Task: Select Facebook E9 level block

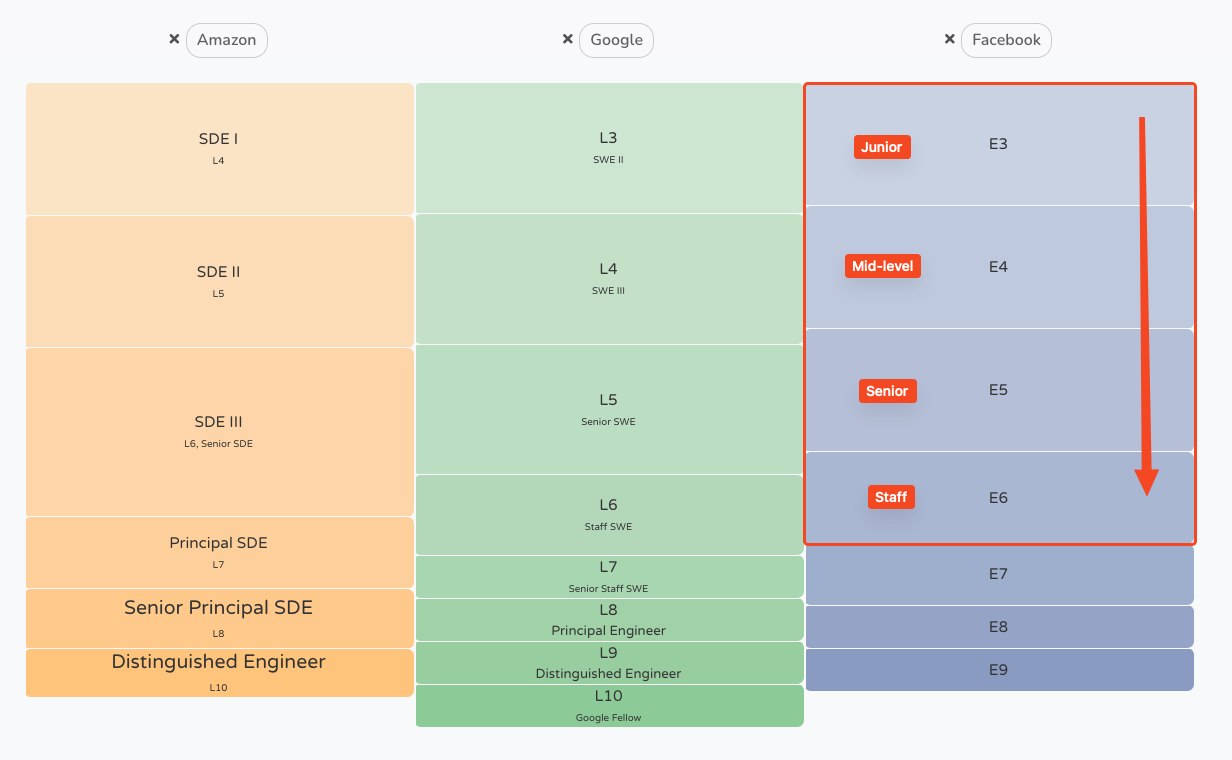Action: tap(998, 670)
